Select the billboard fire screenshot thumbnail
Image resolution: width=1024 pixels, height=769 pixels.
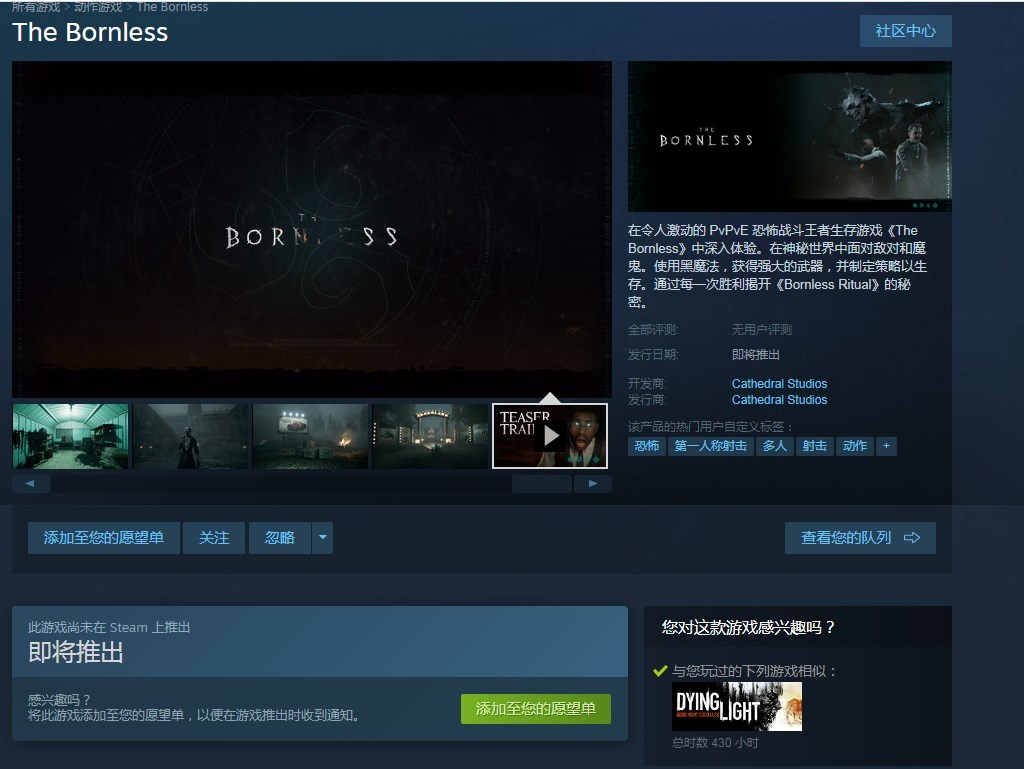pyautogui.click(x=310, y=436)
